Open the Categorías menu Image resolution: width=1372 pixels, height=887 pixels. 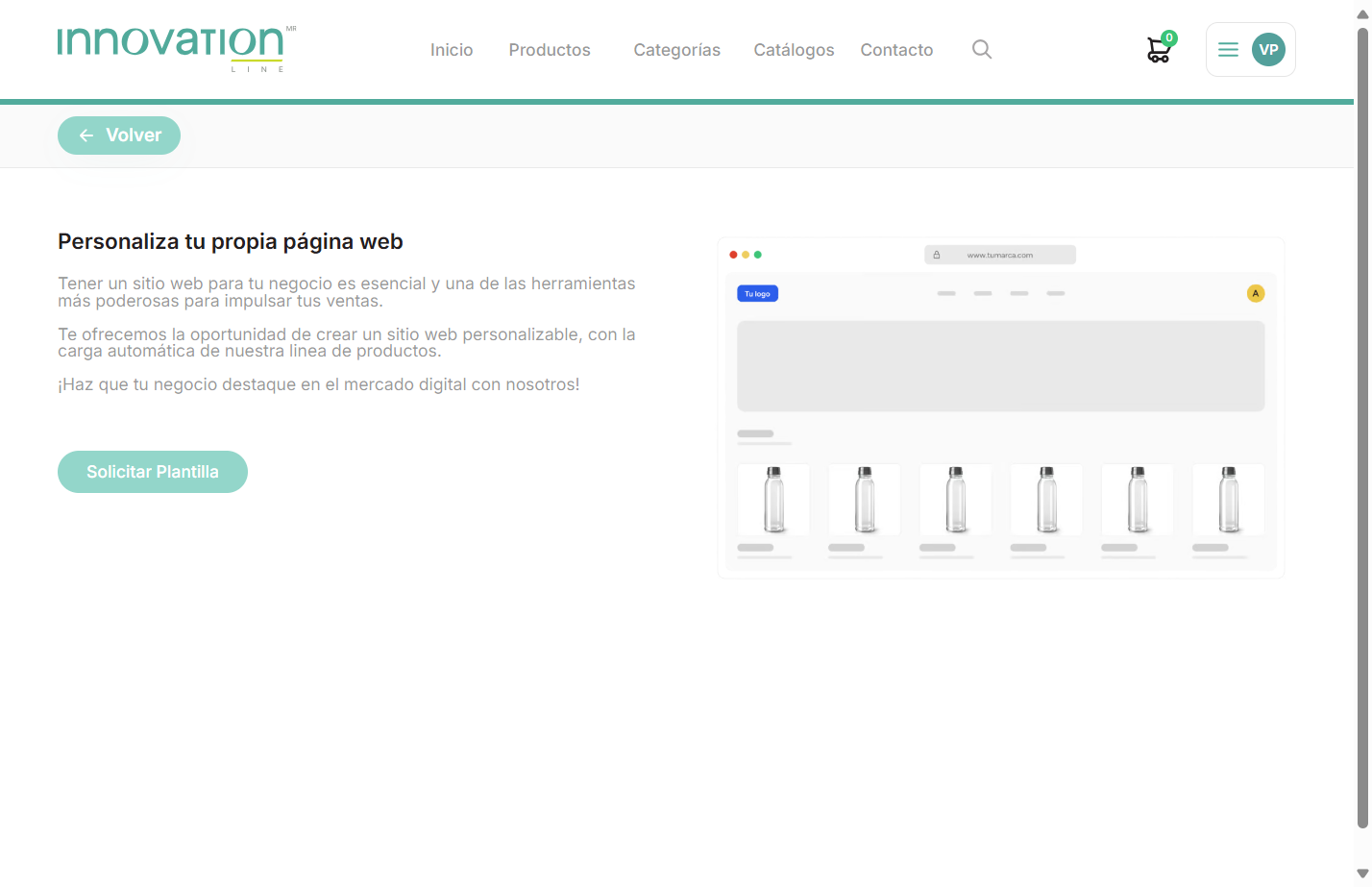coord(676,50)
